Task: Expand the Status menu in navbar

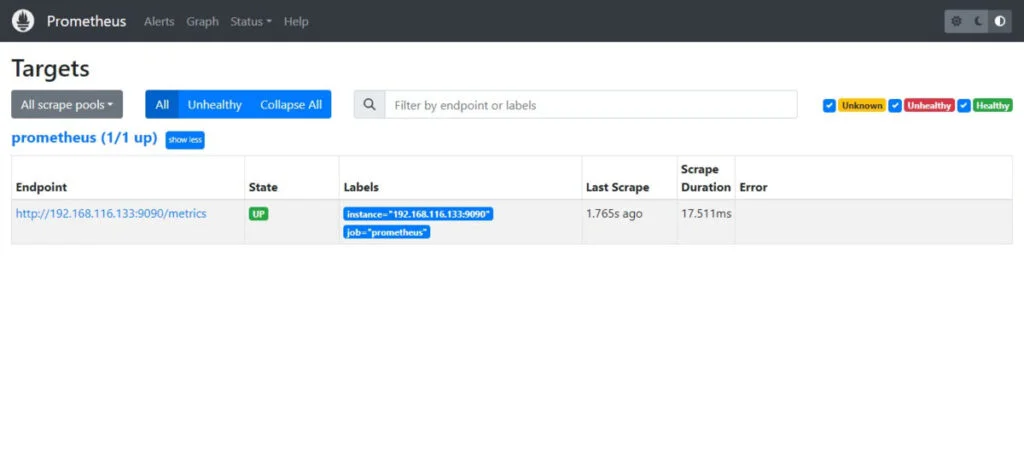Action: pyautogui.click(x=250, y=21)
